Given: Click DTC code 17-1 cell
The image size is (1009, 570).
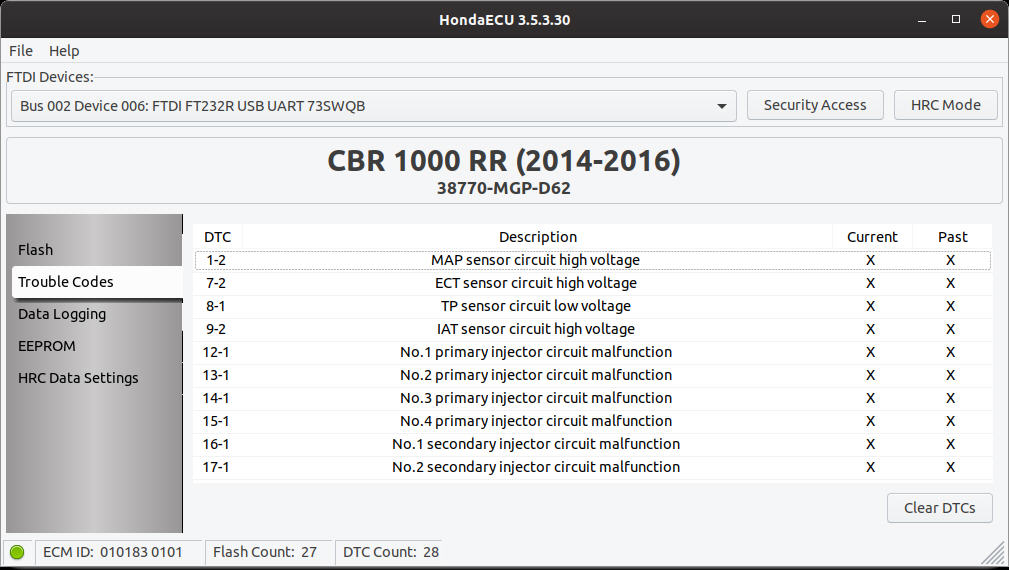Looking at the screenshot, I should [x=216, y=467].
